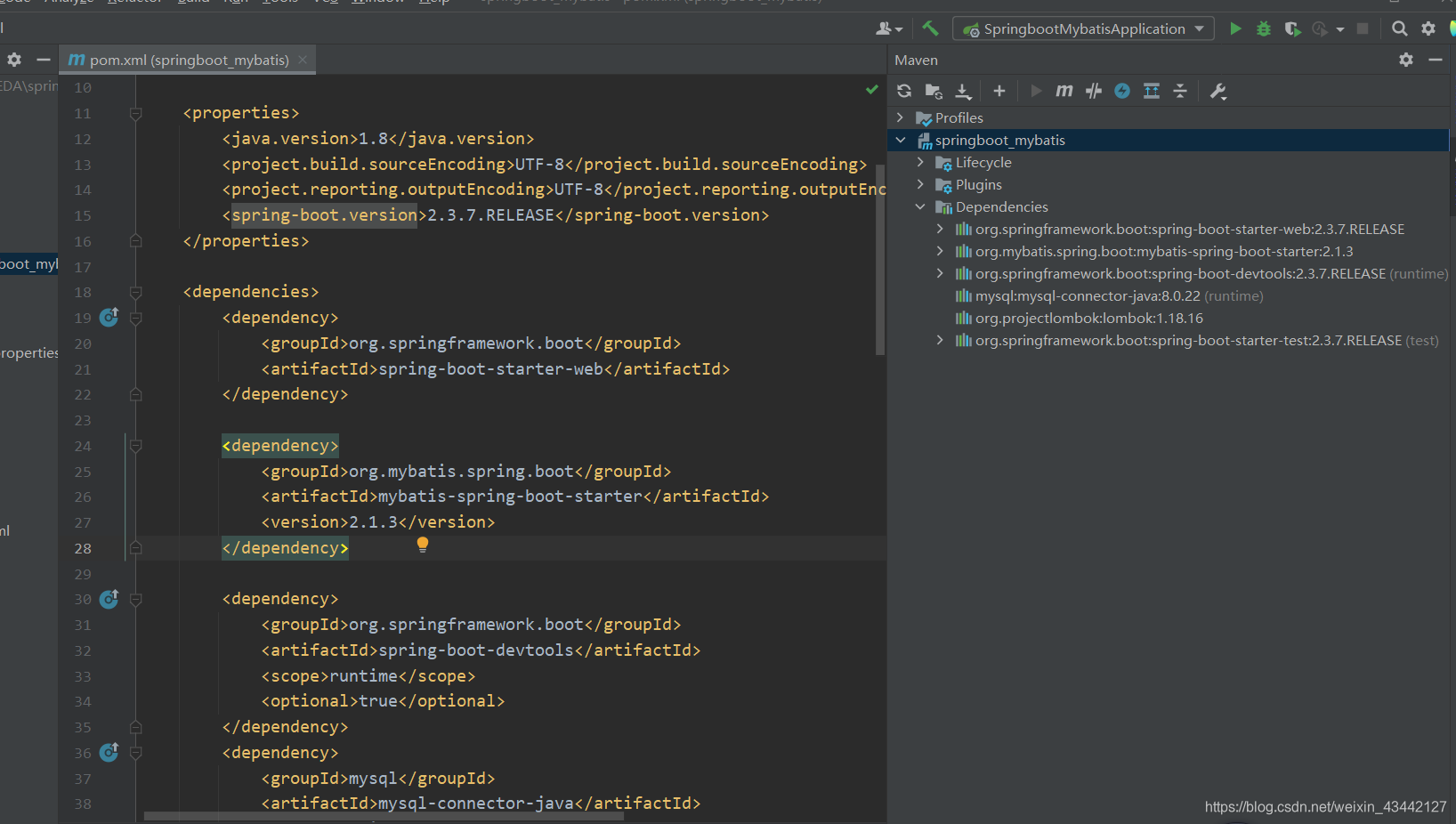
Task: Download sources in the Maven panel
Action: [962, 90]
